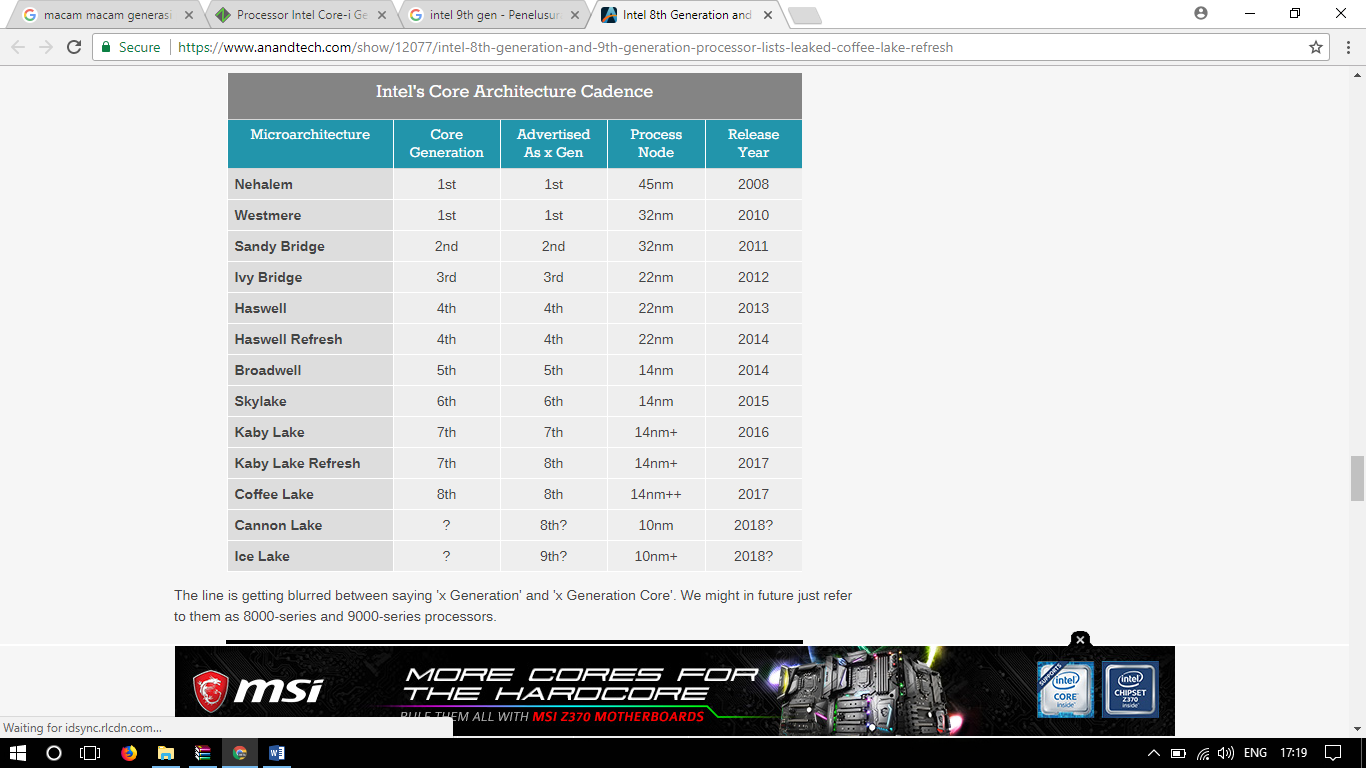Click the 'Skylake' row label
The width and height of the screenshot is (1366, 768).
point(260,401)
